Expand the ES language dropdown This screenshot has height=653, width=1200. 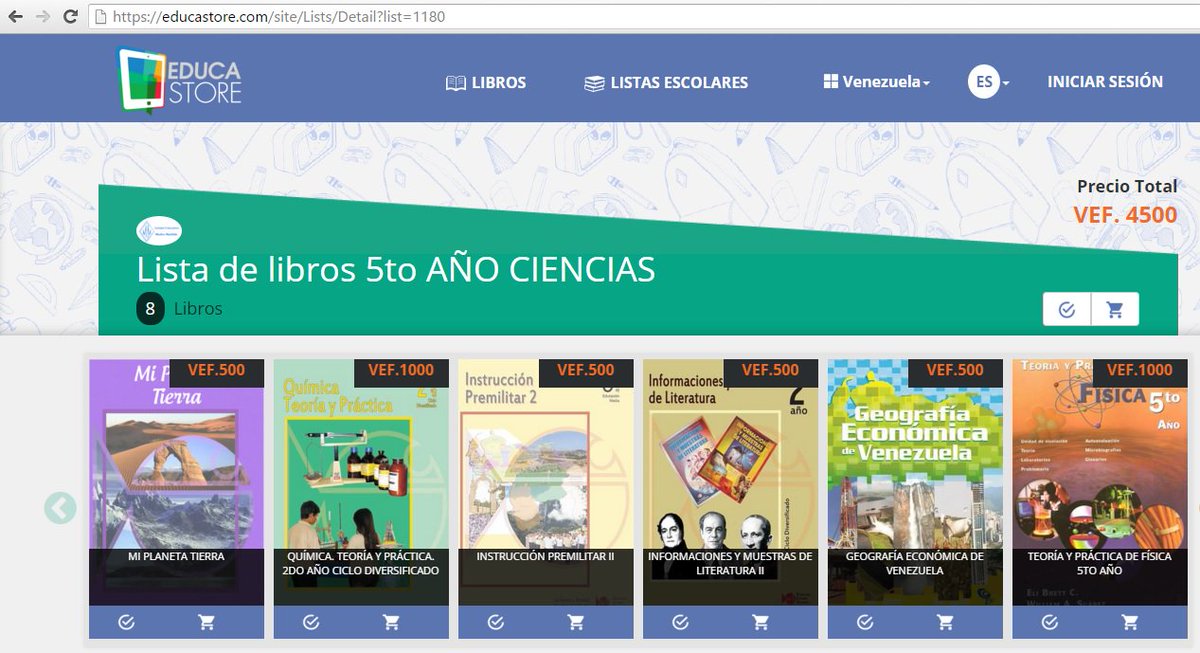[x=989, y=82]
